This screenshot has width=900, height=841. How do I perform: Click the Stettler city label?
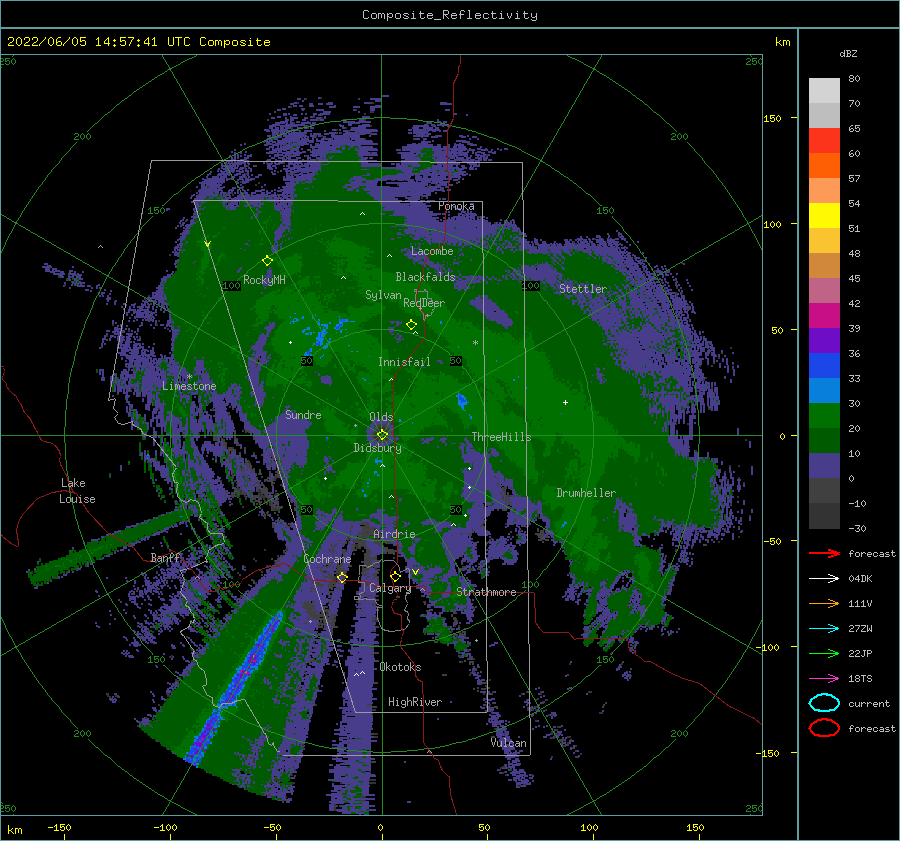coord(583,289)
